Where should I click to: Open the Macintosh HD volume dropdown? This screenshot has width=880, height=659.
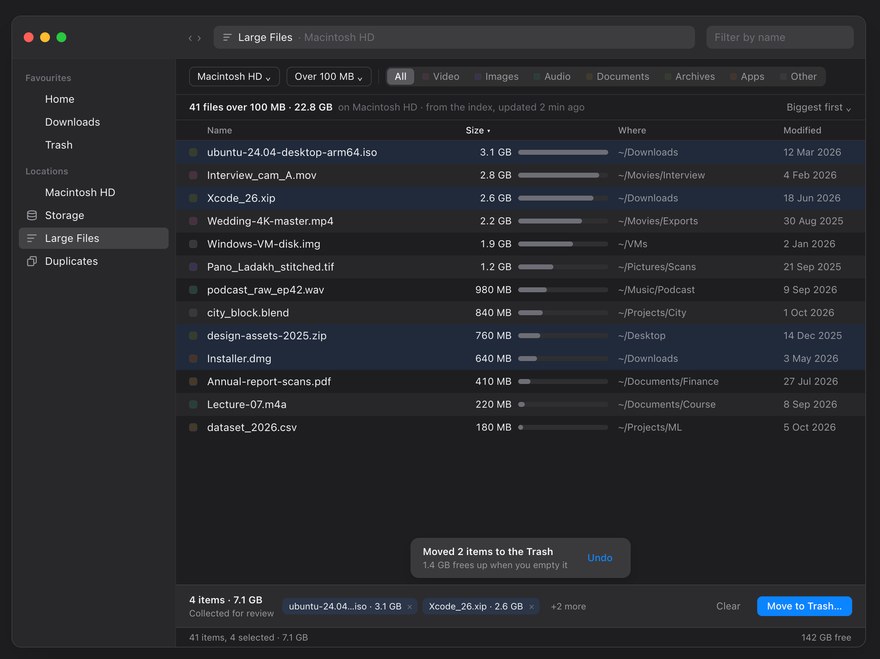pos(234,76)
